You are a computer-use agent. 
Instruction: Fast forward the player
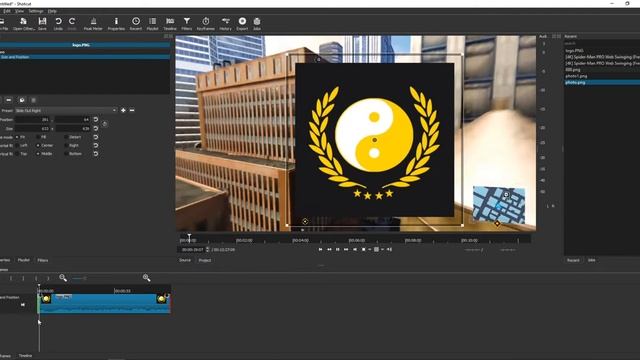coord(346,249)
